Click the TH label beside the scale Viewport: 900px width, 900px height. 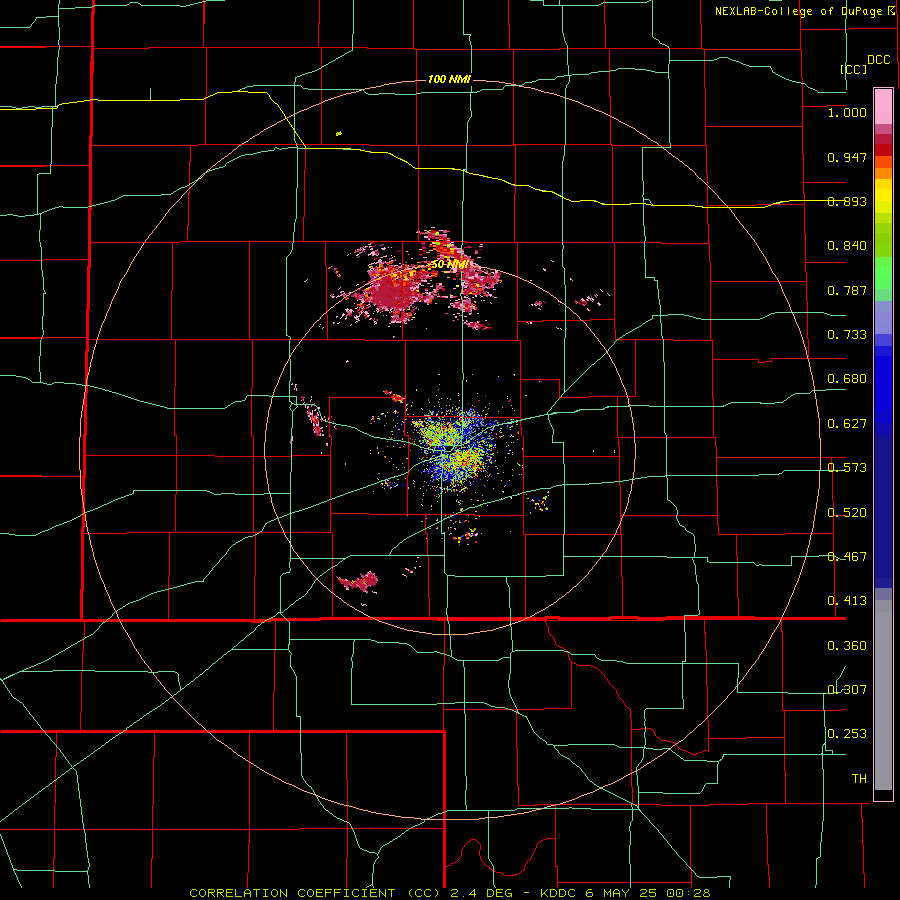(859, 778)
